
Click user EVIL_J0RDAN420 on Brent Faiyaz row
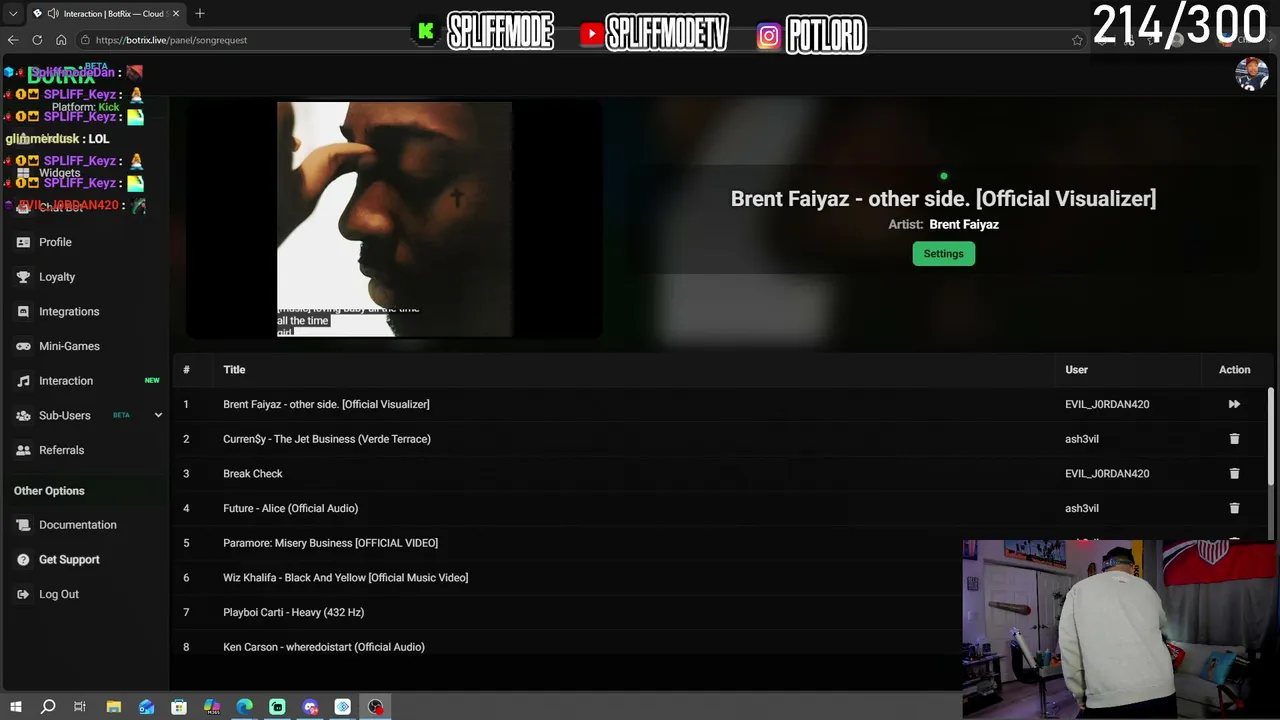(x=1107, y=404)
